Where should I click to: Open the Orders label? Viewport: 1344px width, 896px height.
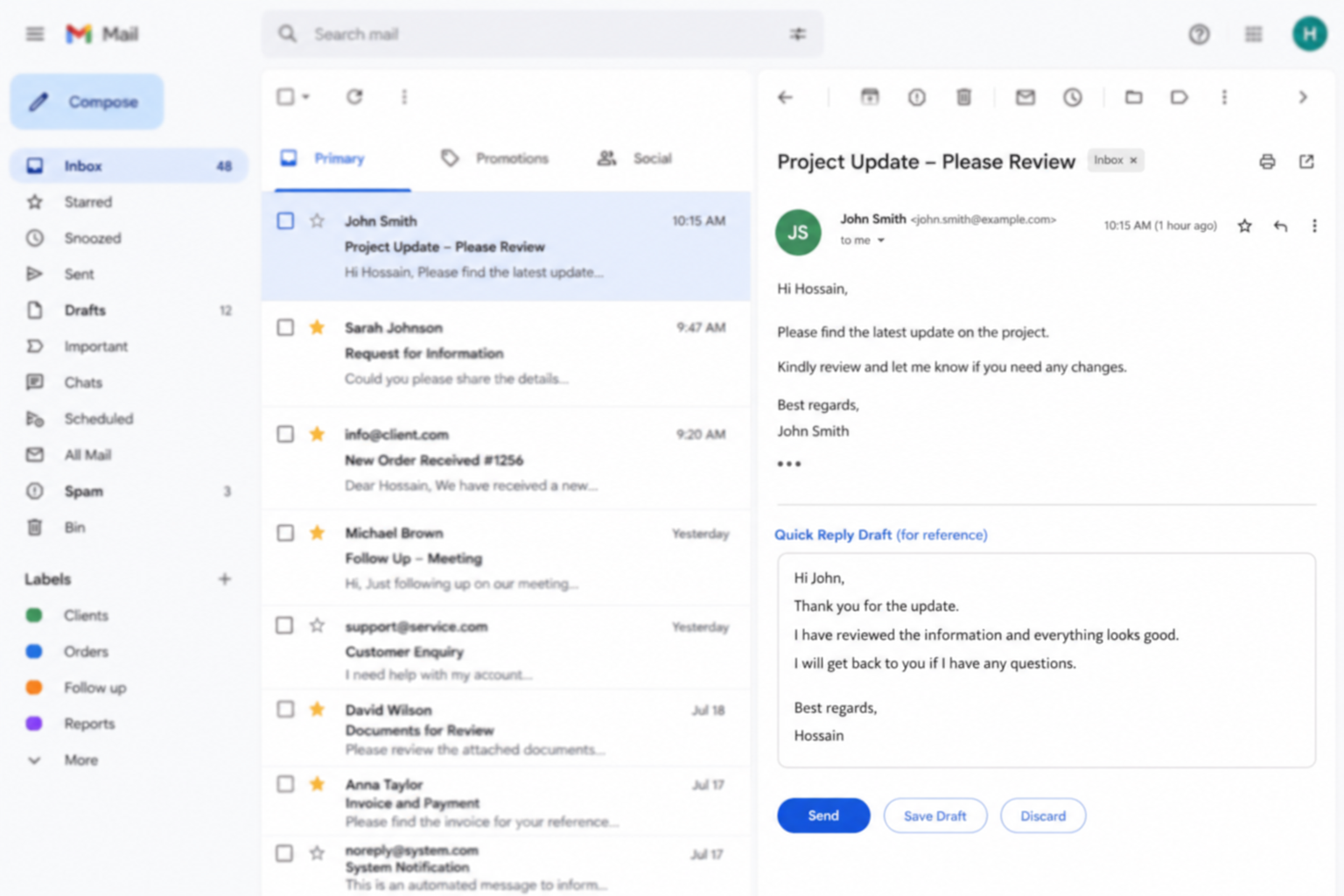point(86,652)
